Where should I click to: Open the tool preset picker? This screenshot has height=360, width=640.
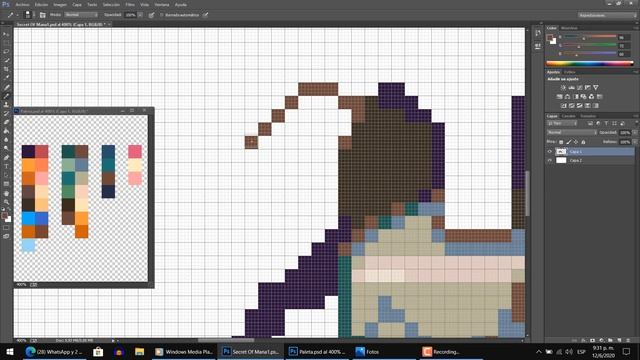point(12,15)
